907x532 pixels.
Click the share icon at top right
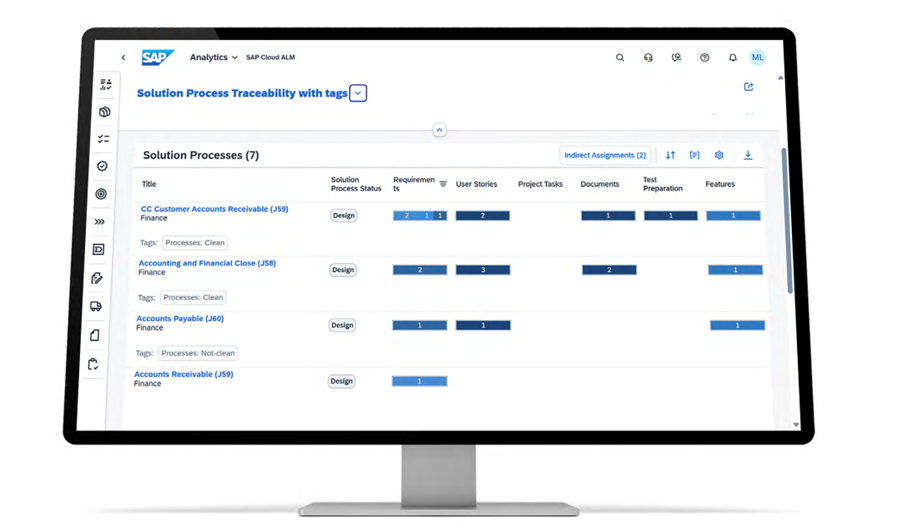[749, 87]
